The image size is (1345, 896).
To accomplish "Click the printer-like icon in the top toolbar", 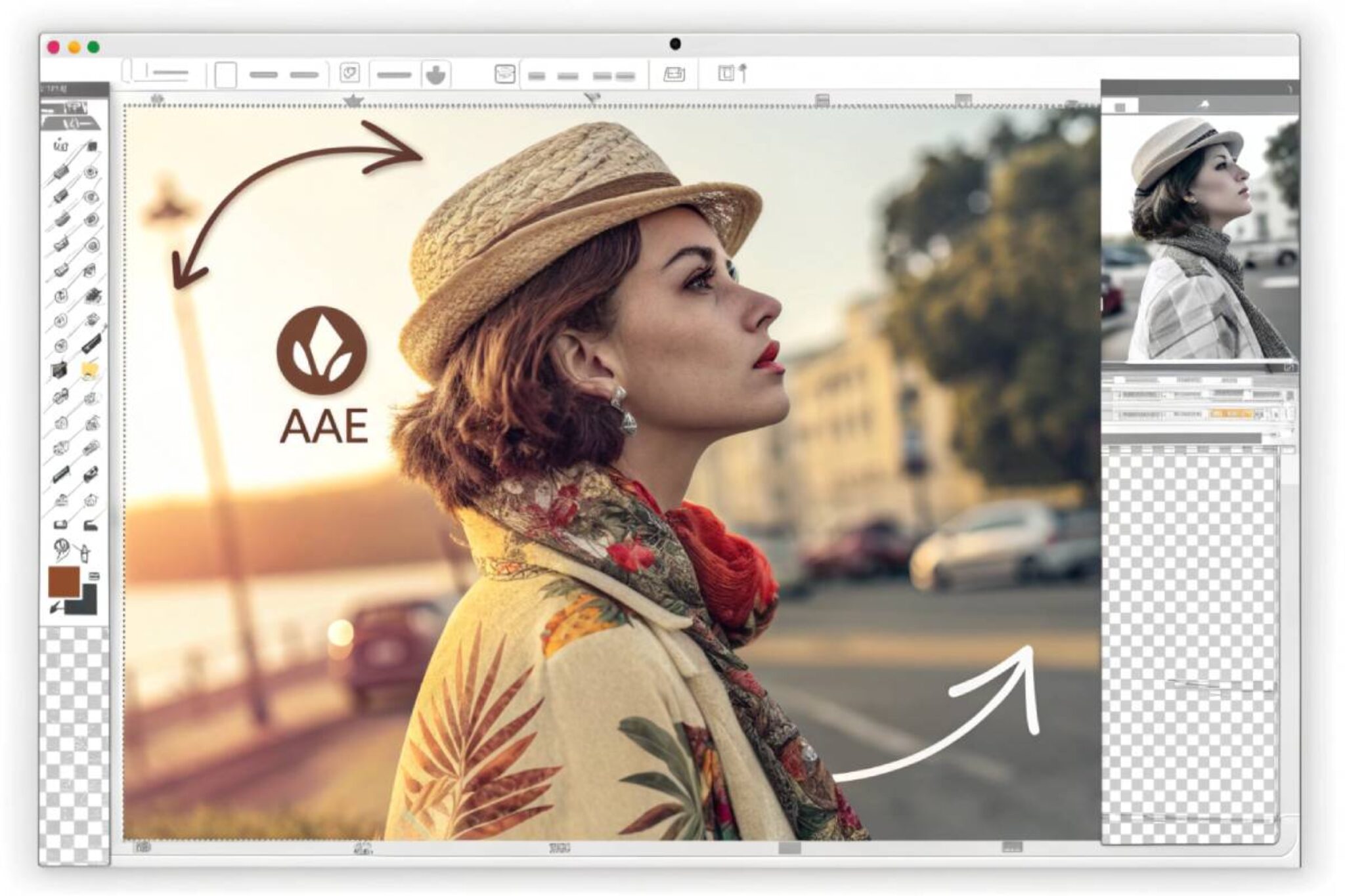I will pos(674,74).
